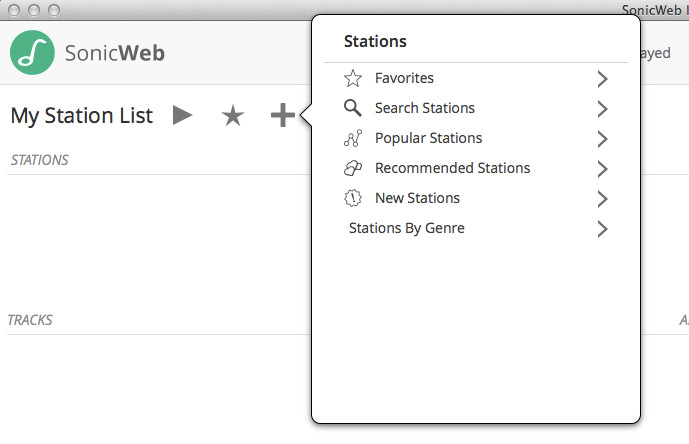689x444 pixels.
Task: Click the plus icon to add station
Action: [x=282, y=116]
